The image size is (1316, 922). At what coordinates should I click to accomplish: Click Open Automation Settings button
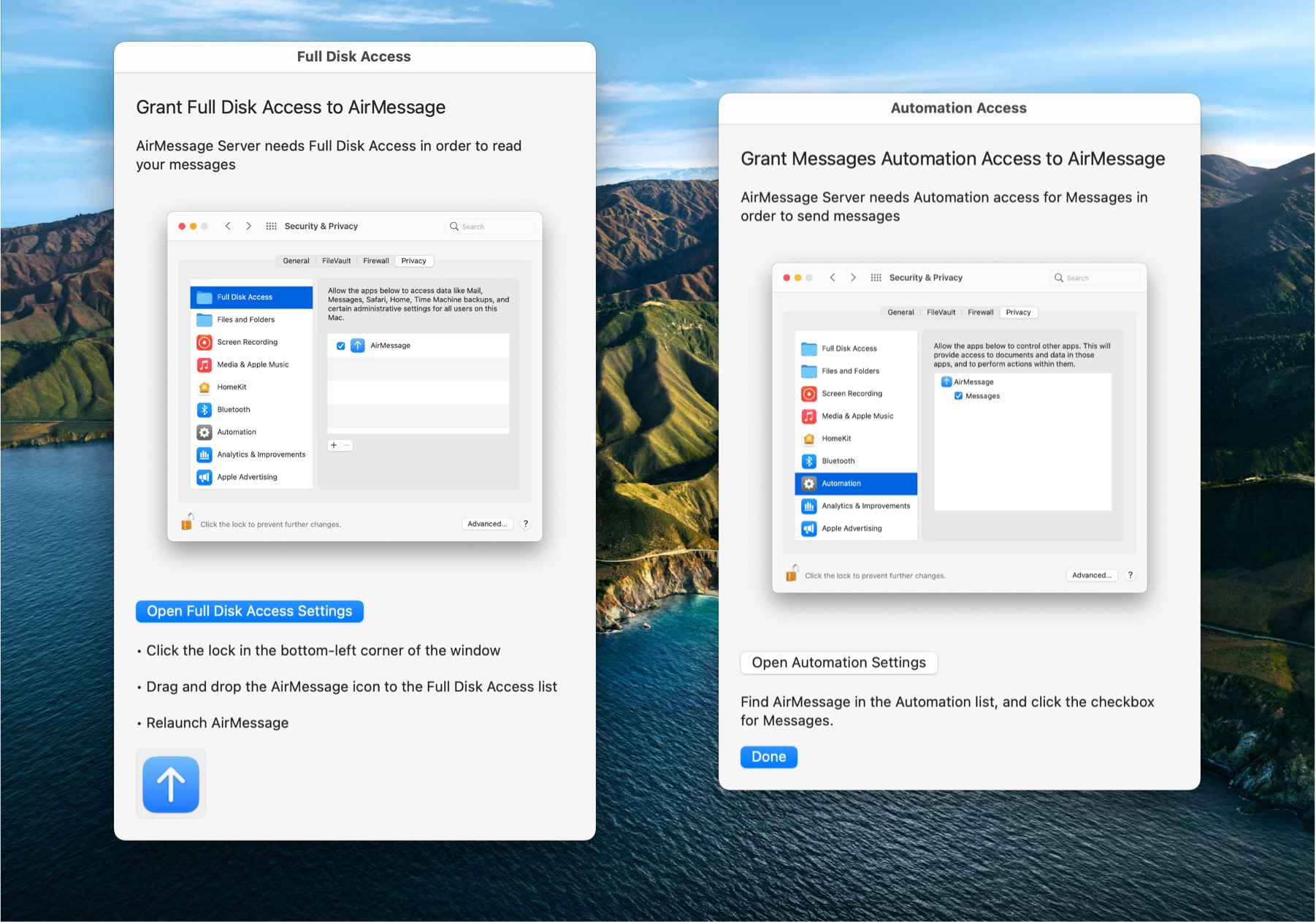click(839, 663)
